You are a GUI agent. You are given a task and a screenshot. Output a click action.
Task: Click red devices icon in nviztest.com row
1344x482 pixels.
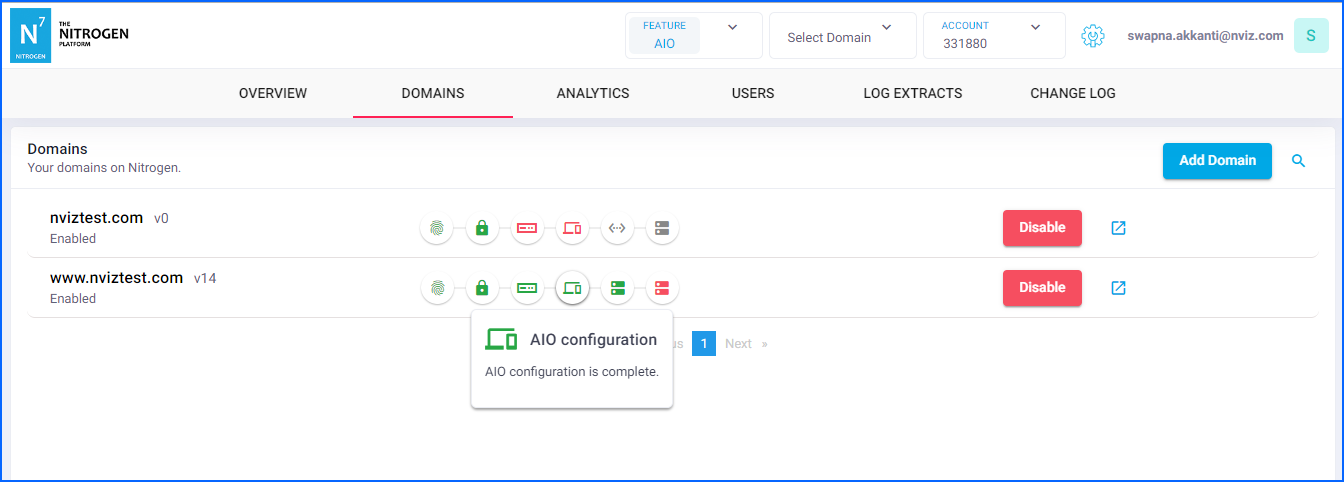coord(572,228)
